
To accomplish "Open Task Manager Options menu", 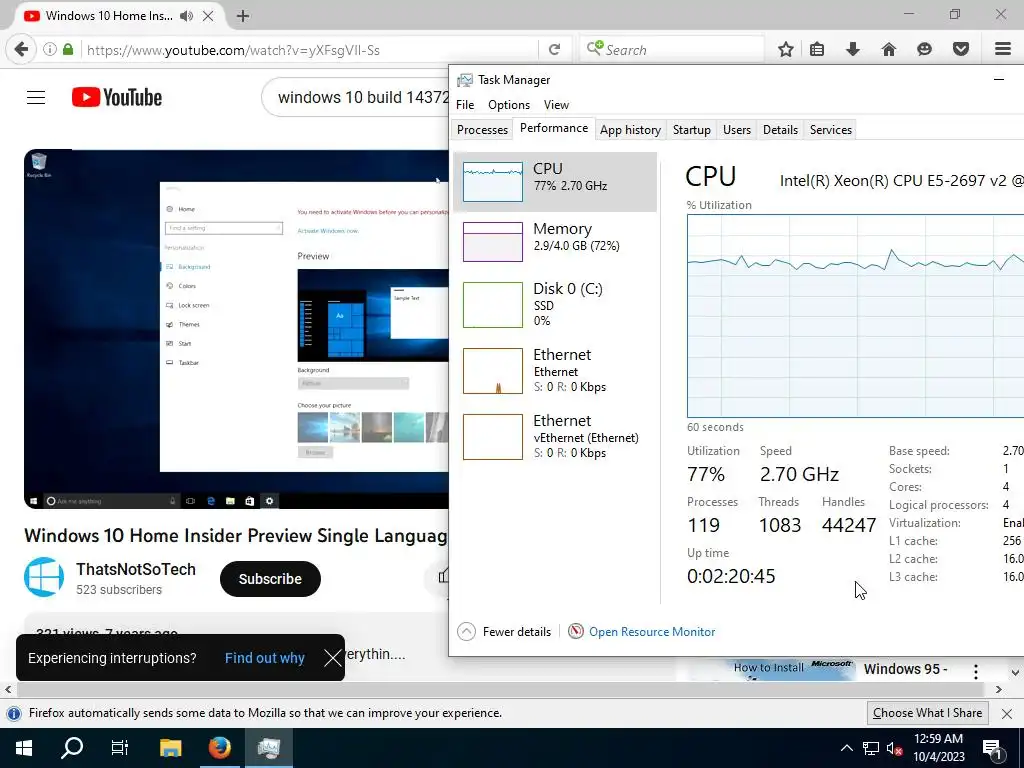I will pyautogui.click(x=509, y=104).
